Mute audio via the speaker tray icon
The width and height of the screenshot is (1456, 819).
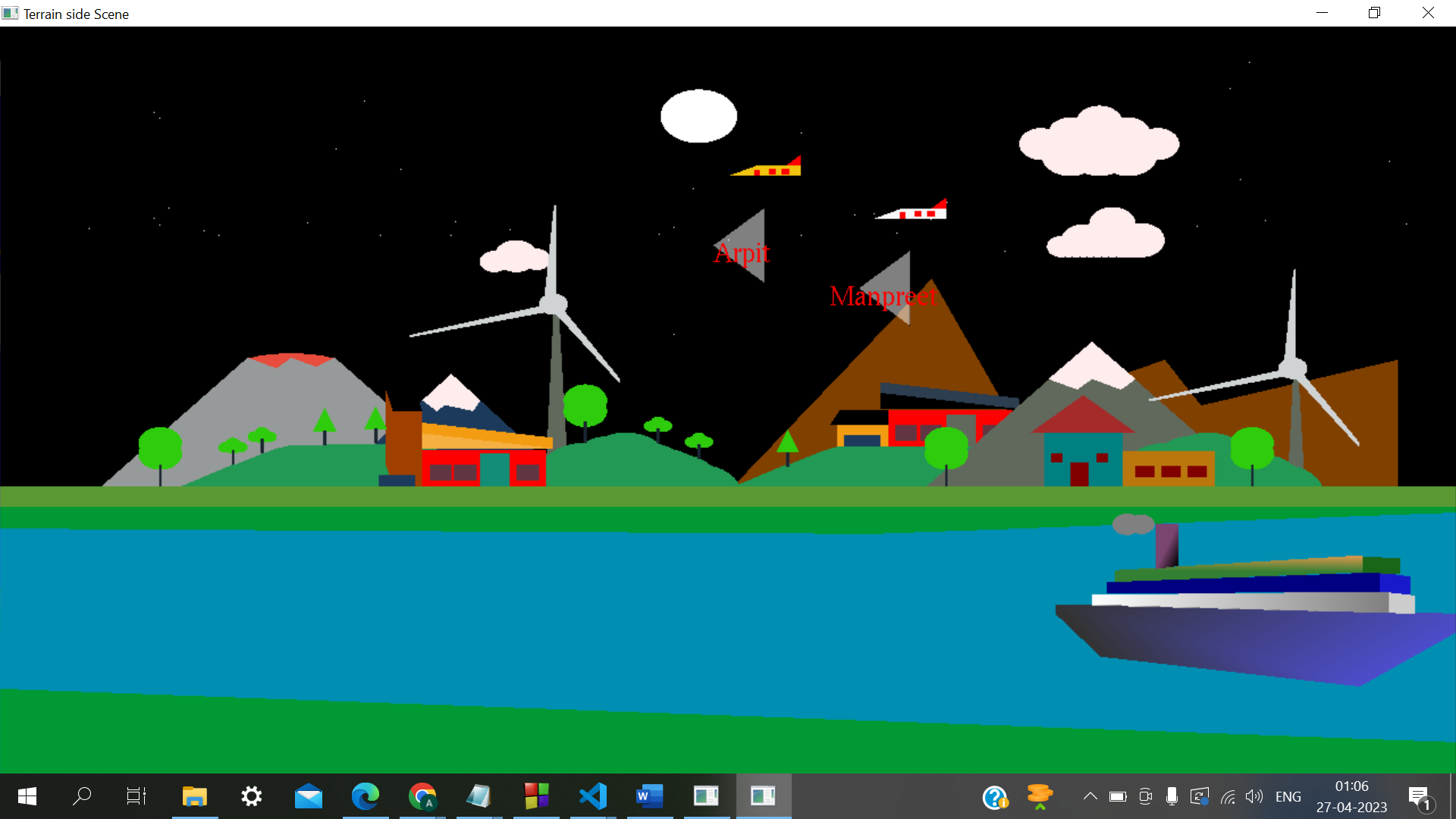(x=1254, y=796)
